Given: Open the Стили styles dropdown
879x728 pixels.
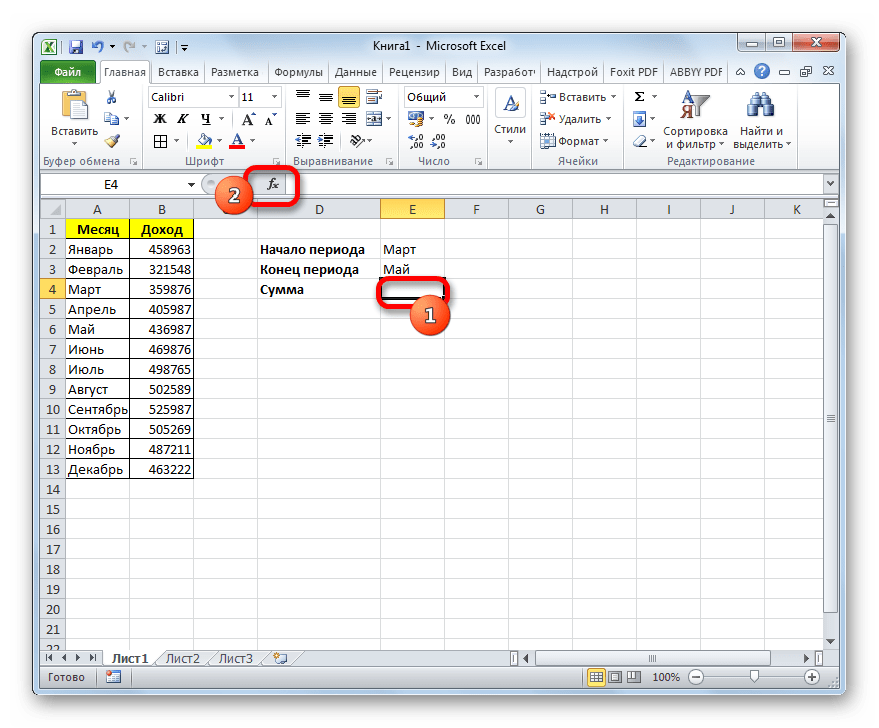Looking at the screenshot, I should 510,120.
